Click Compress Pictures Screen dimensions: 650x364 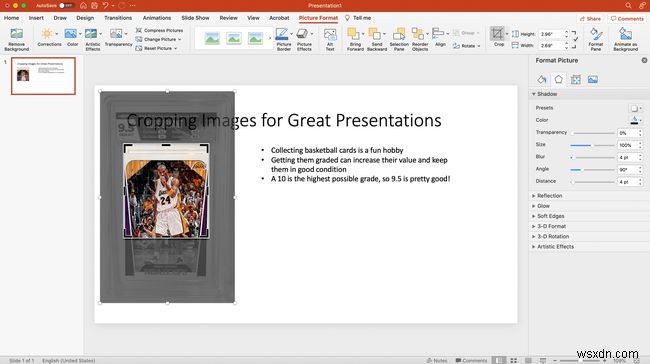(160, 30)
